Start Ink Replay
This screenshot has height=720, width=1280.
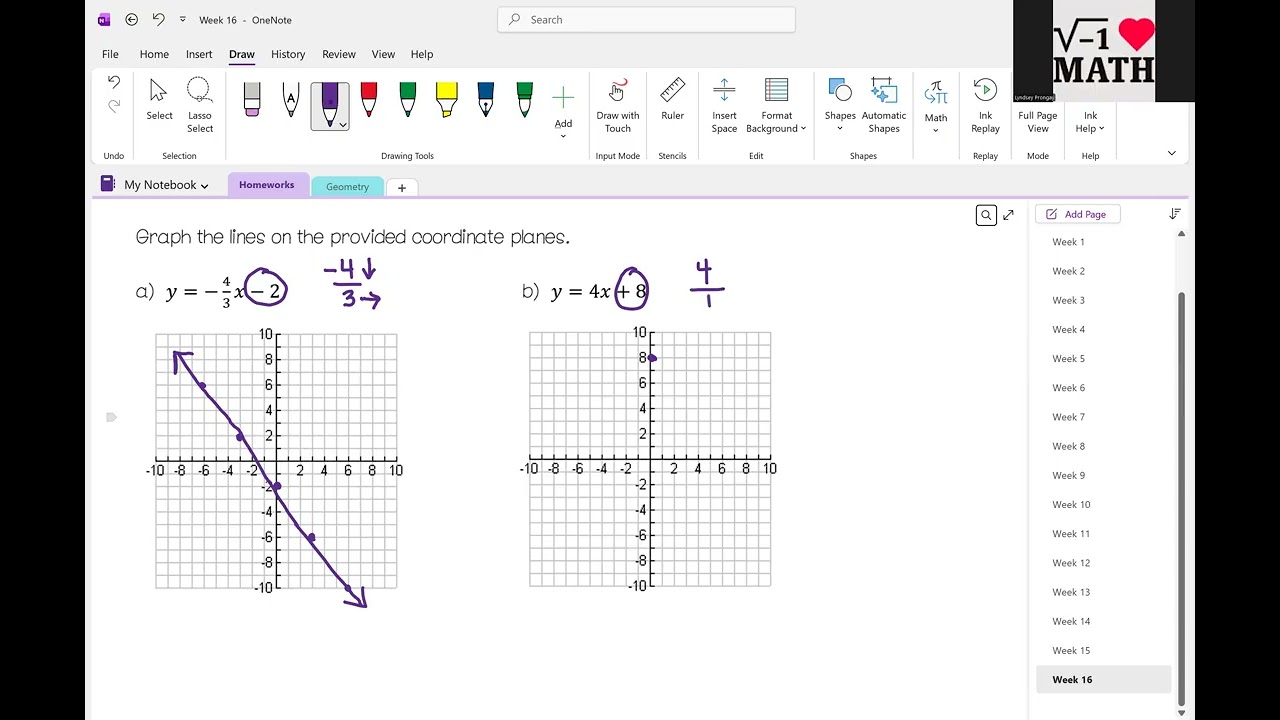(x=985, y=105)
